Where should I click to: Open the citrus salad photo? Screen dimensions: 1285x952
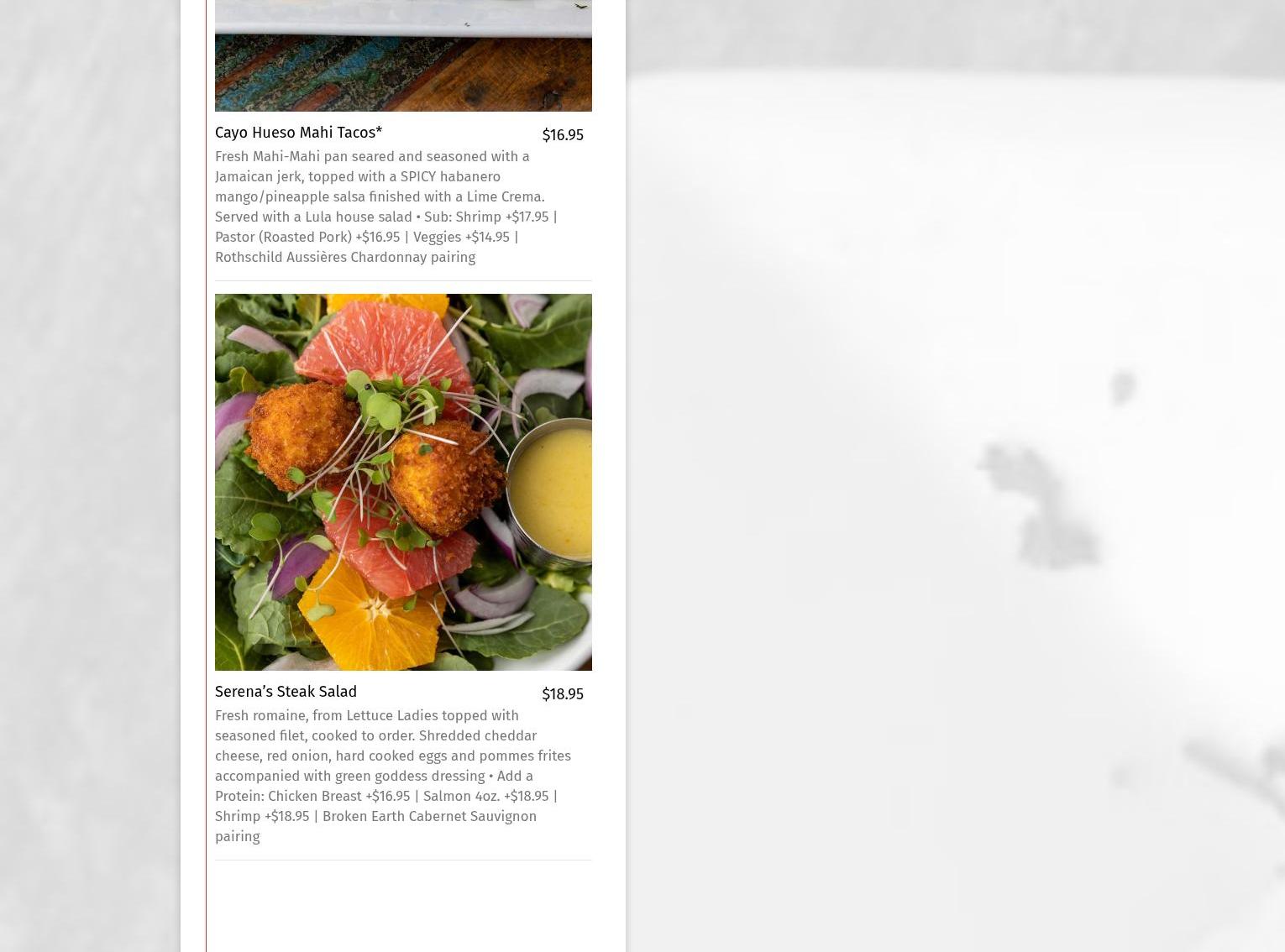403,482
